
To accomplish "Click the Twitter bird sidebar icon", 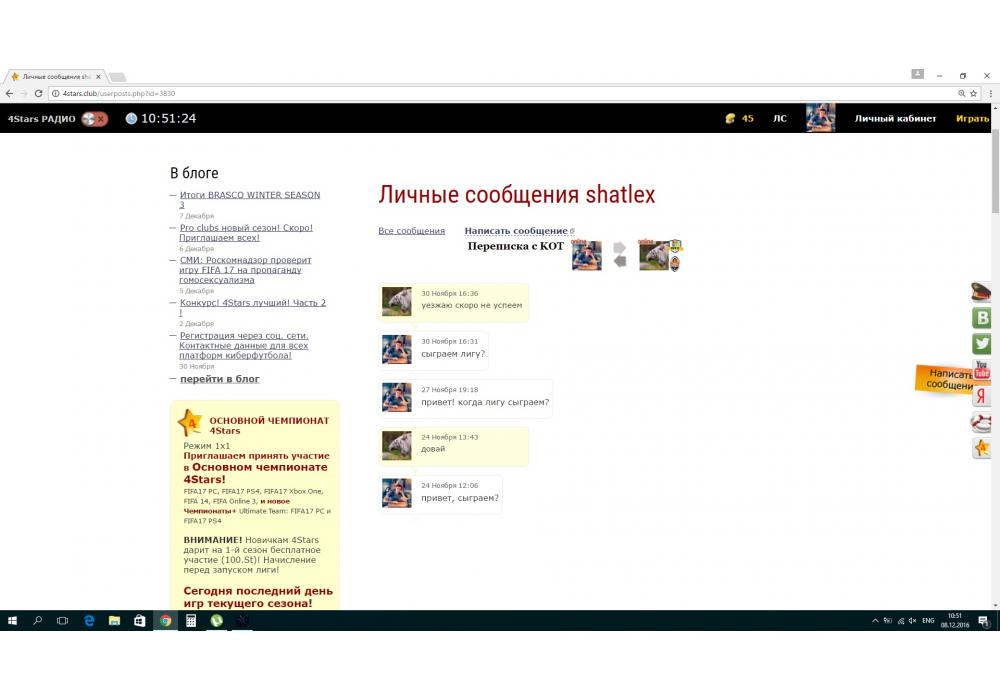I will [x=982, y=344].
